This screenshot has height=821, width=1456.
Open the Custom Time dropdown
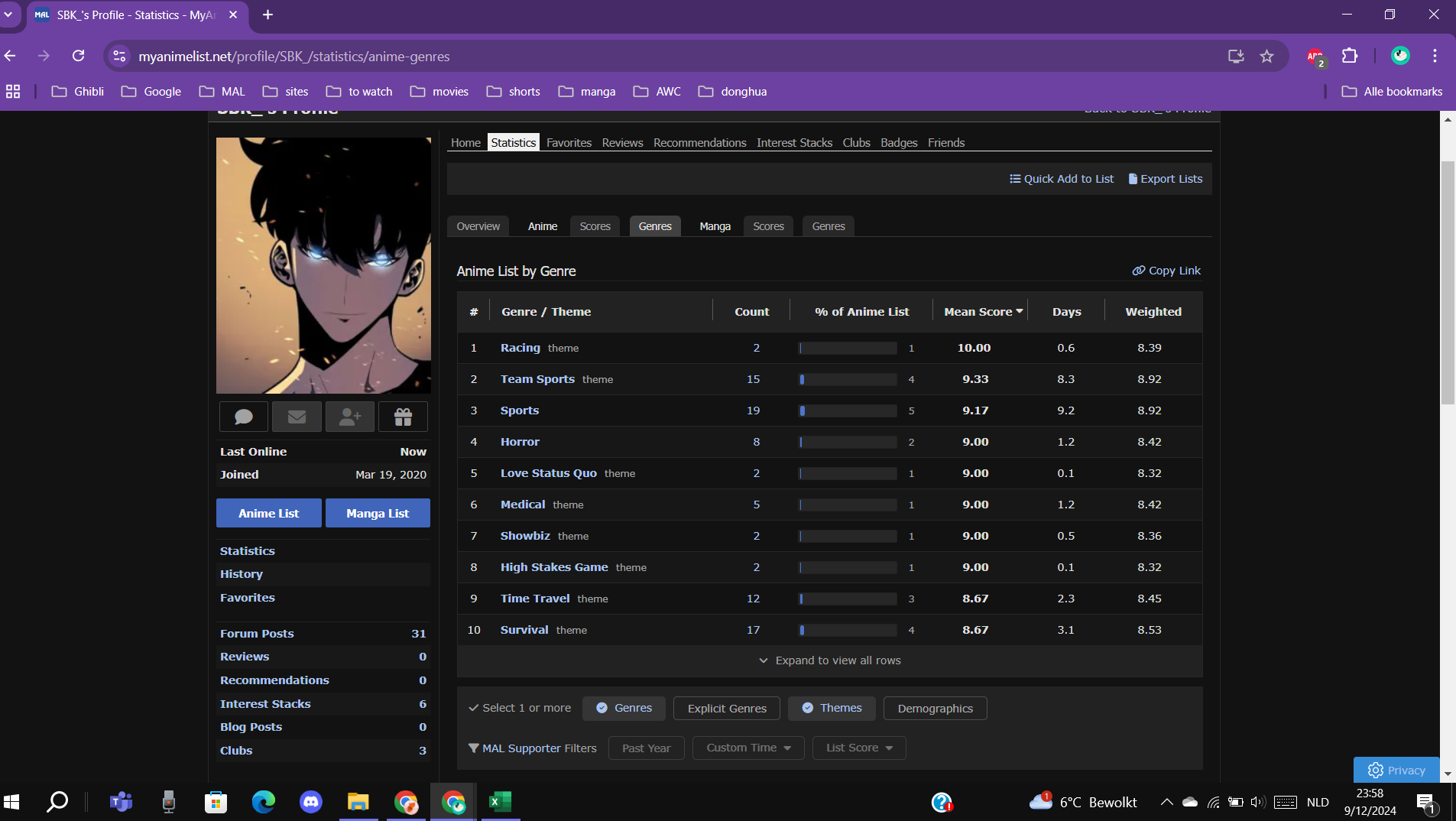click(x=747, y=748)
